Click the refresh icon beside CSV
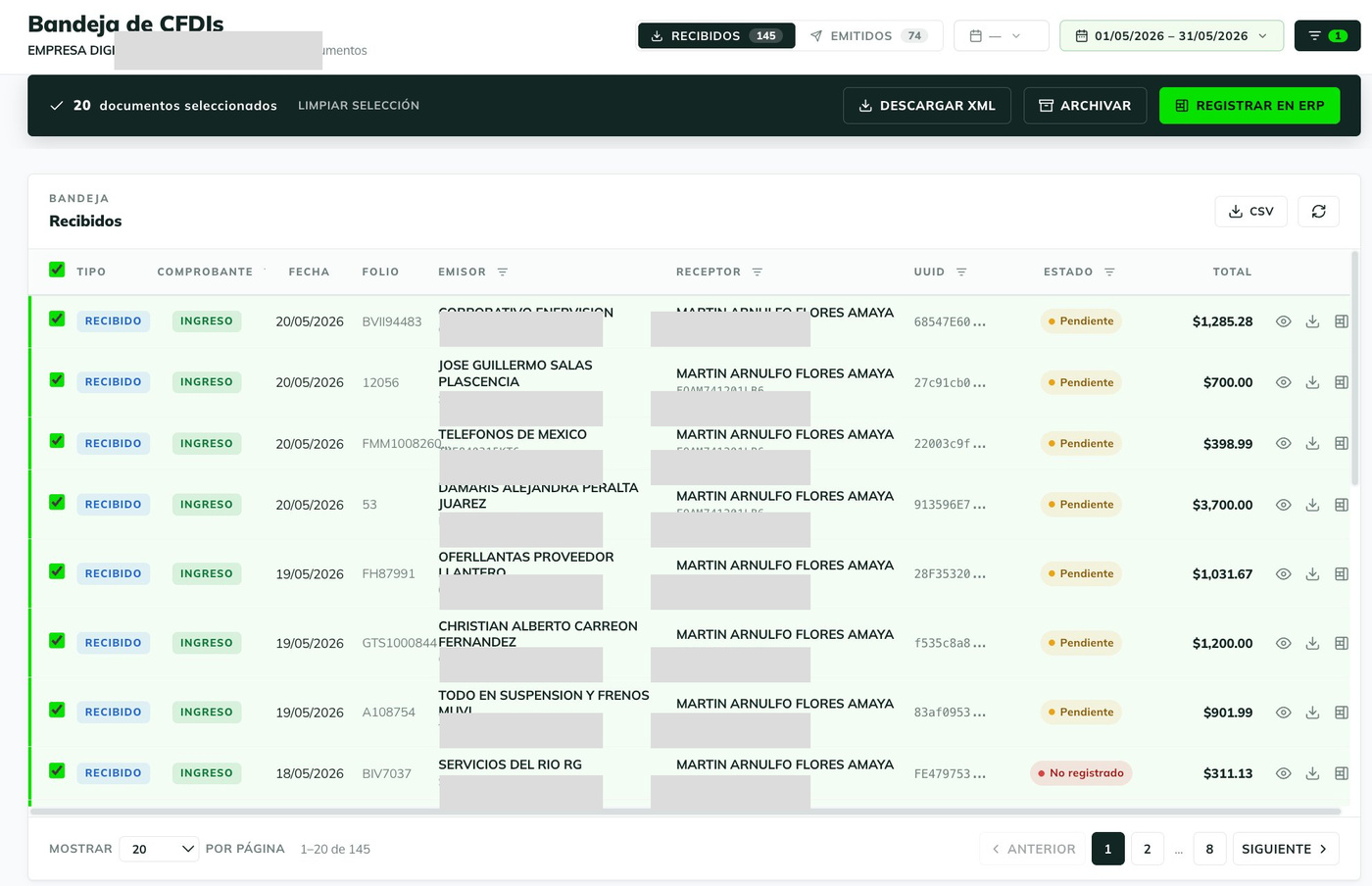The height and width of the screenshot is (886, 1372). point(1318,212)
